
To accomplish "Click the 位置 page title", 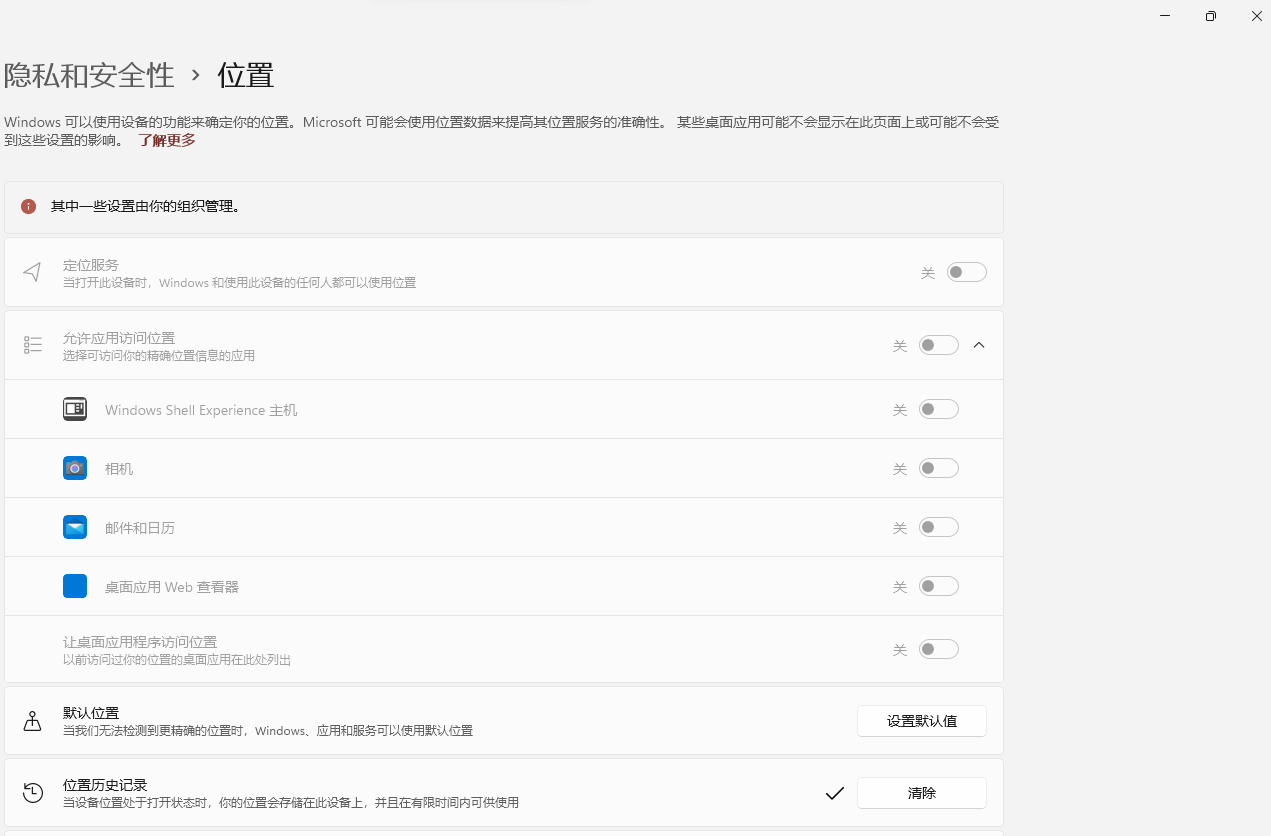I will point(246,75).
